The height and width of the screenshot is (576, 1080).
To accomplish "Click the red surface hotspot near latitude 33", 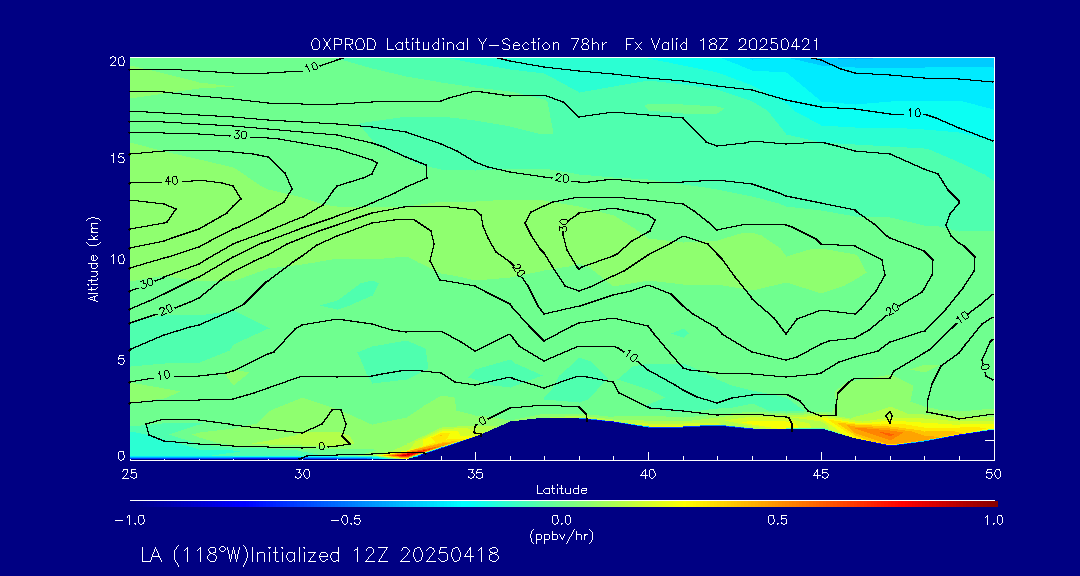I will [404, 453].
